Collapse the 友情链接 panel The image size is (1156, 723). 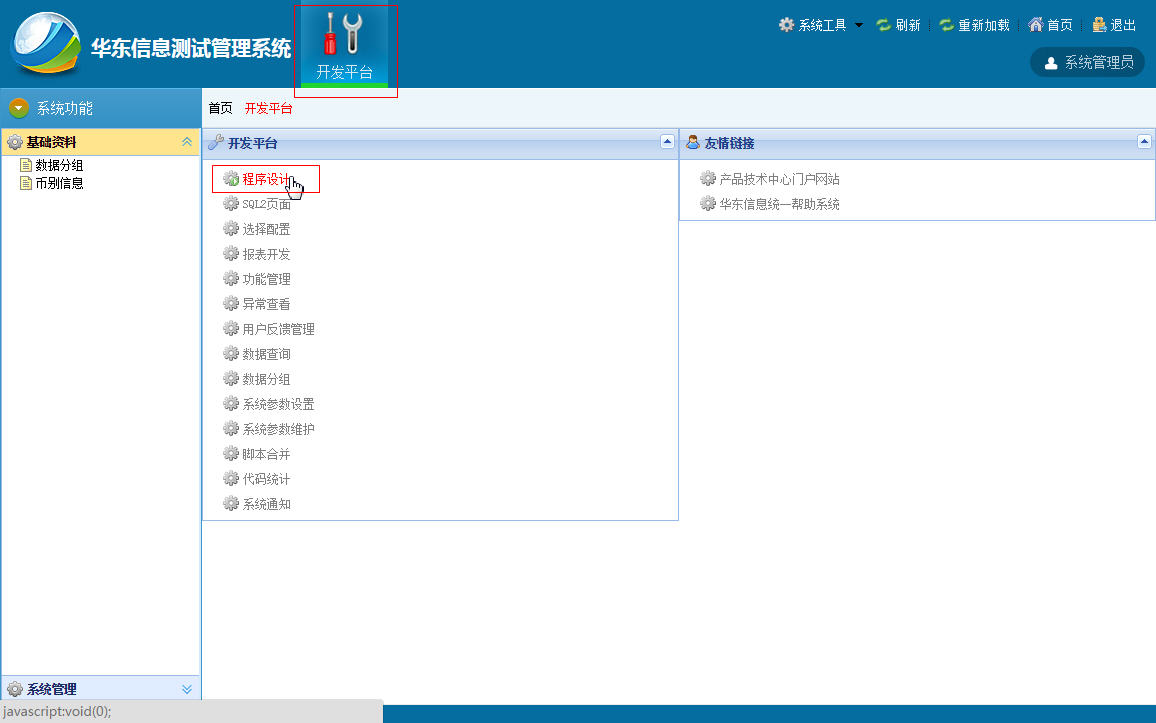[x=1144, y=142]
